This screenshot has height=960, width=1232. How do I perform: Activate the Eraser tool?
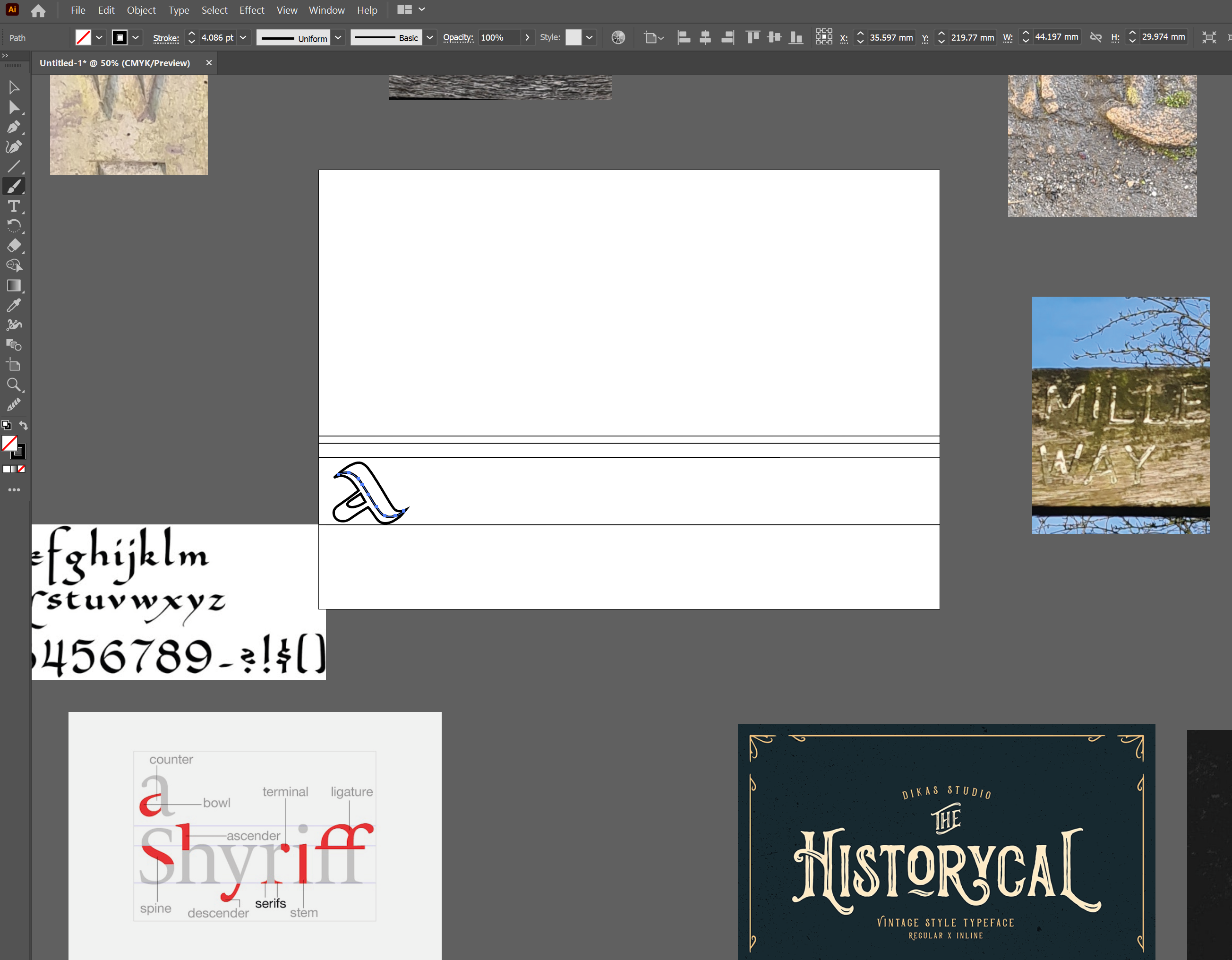(x=14, y=245)
